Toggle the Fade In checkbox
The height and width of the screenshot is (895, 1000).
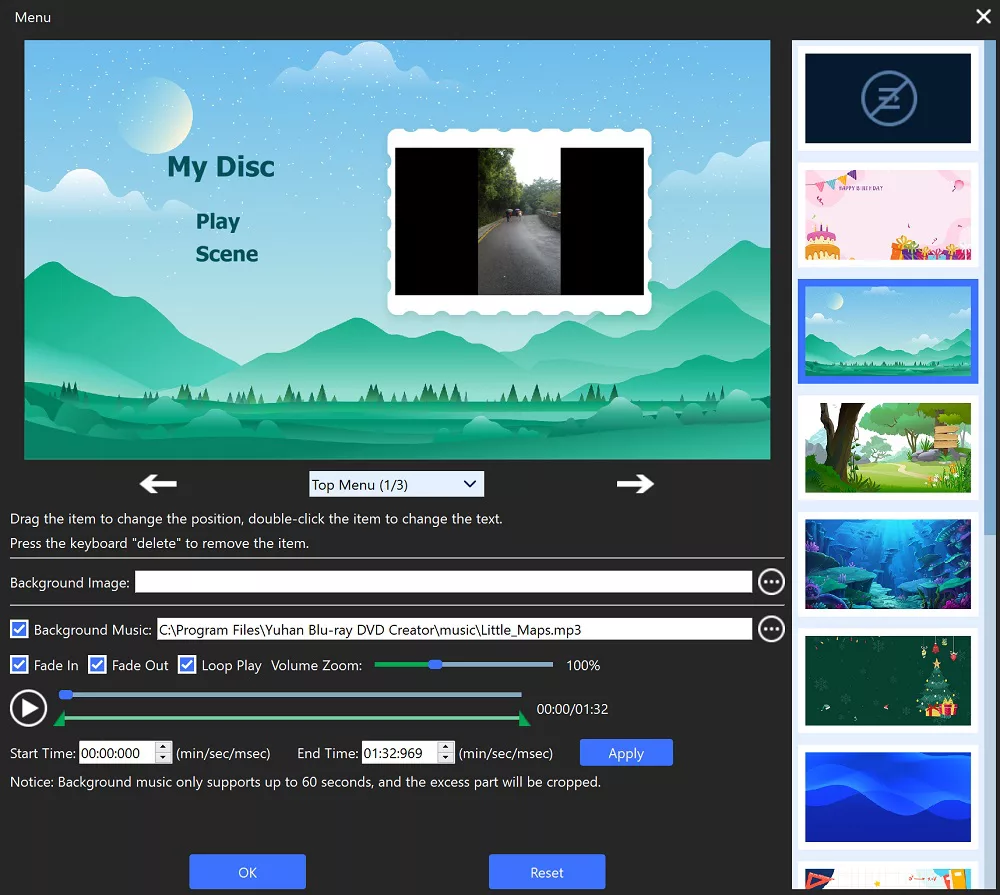(x=19, y=665)
